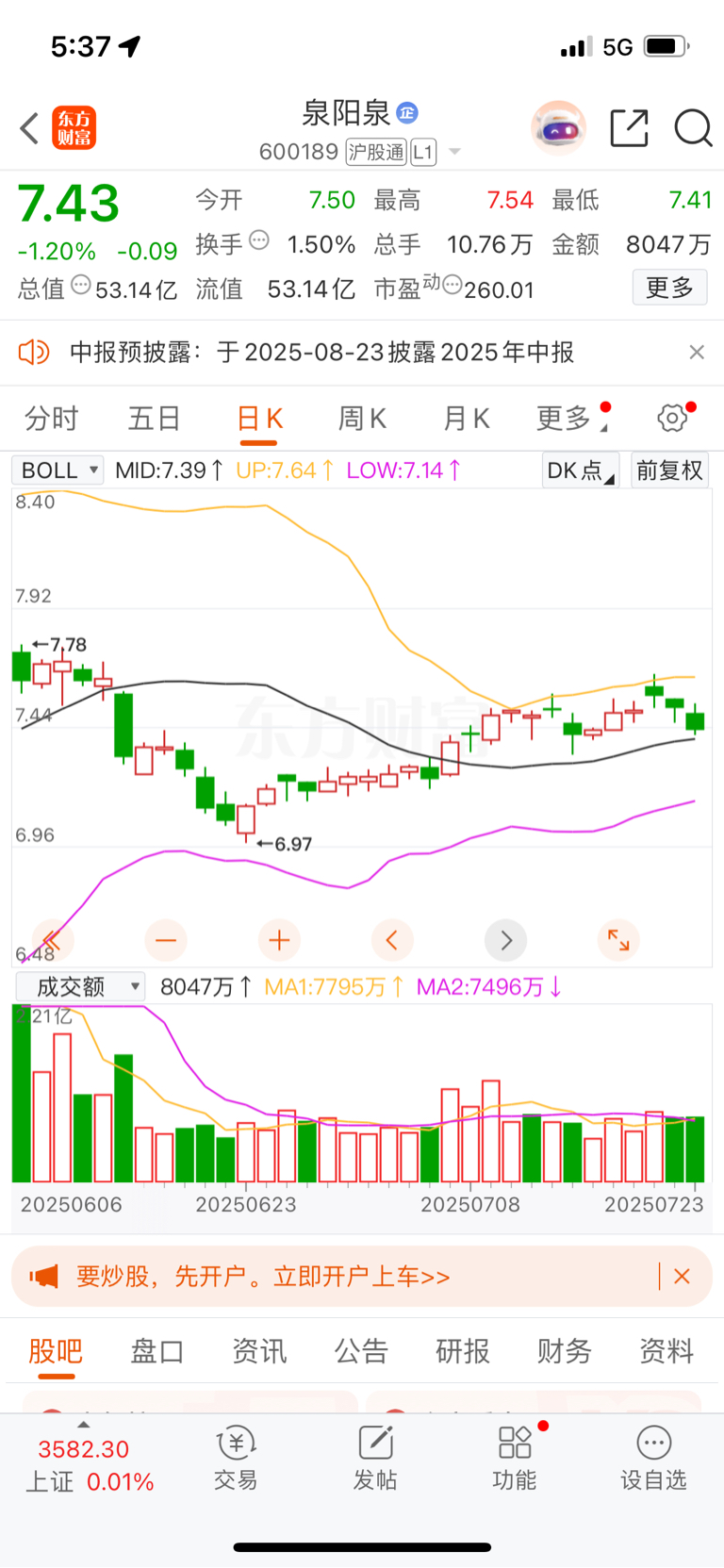Viewport: 724px width, 1568px height.
Task: Open 前复权 adjustment selector
Action: click(670, 470)
